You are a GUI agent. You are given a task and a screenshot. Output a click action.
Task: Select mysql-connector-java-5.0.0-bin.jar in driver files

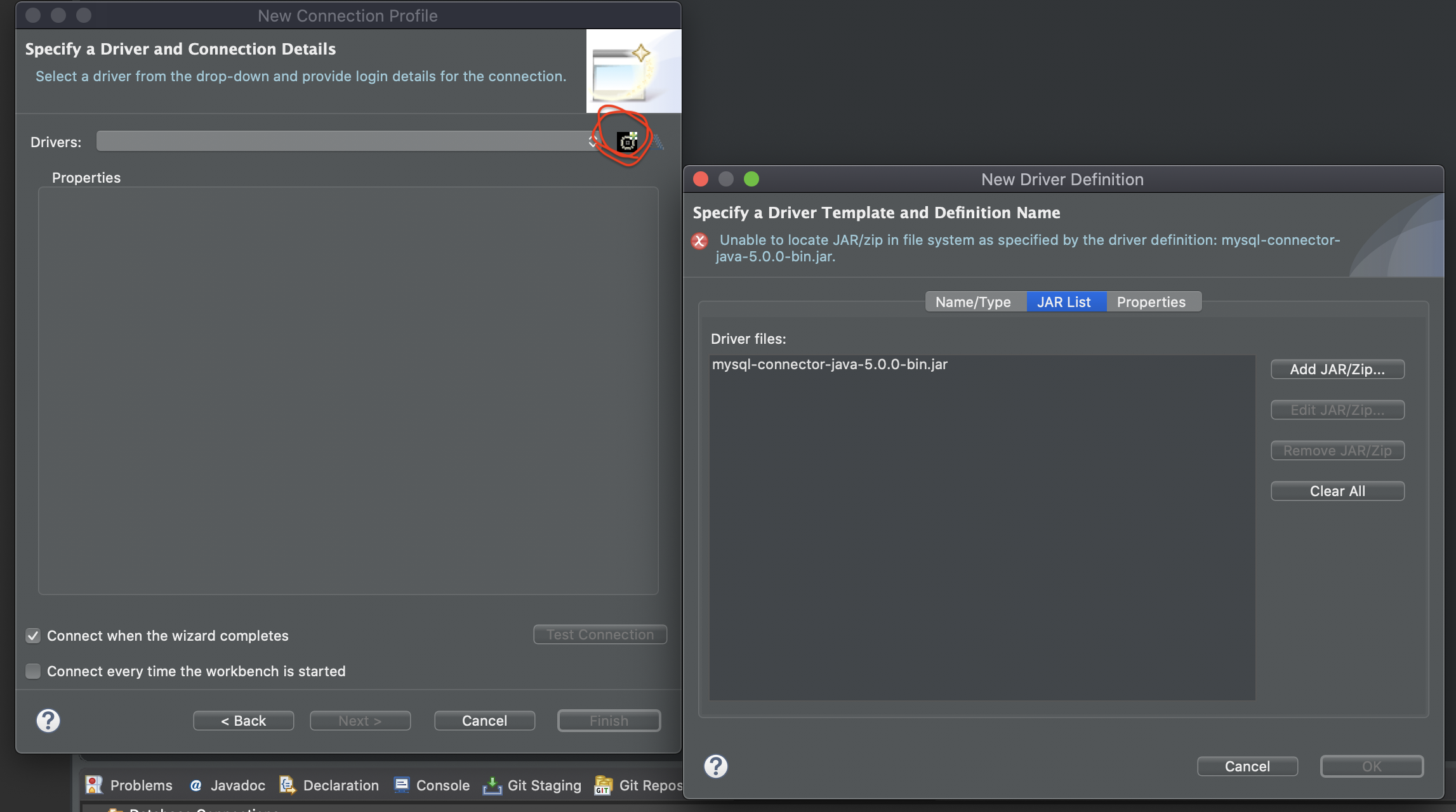pos(830,364)
